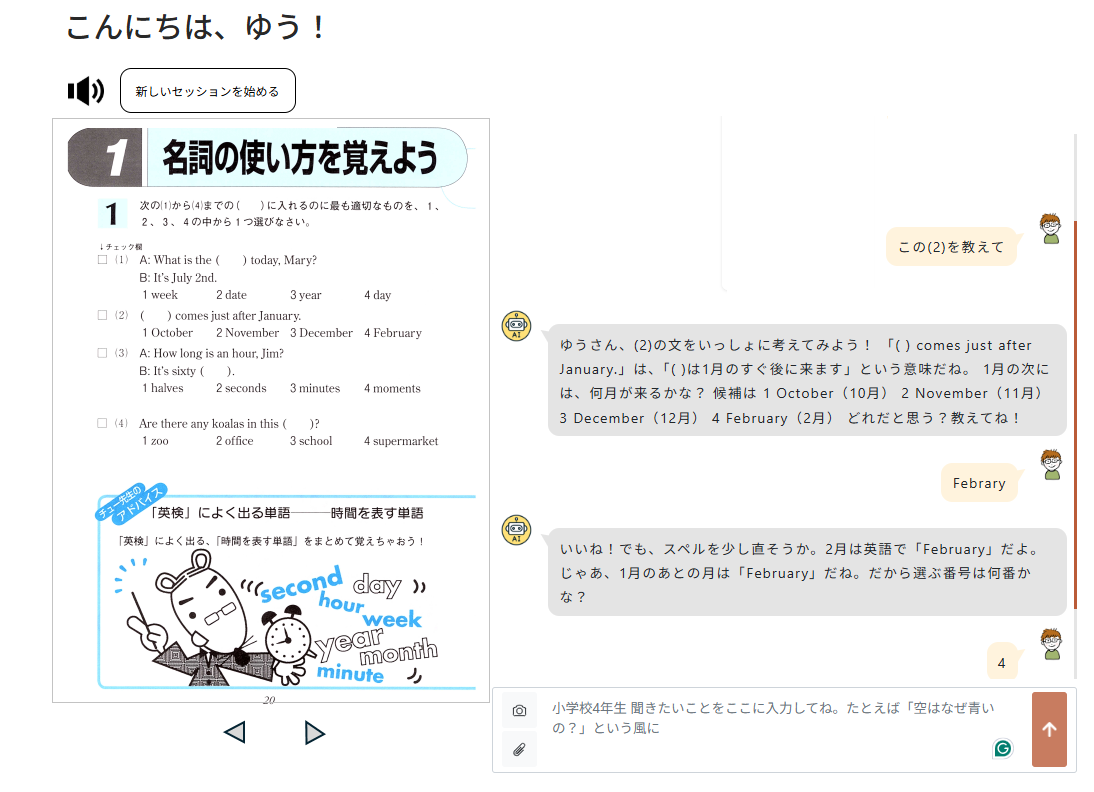Click the green Grammarly icon
The image size is (1094, 792).
pos(1002,748)
